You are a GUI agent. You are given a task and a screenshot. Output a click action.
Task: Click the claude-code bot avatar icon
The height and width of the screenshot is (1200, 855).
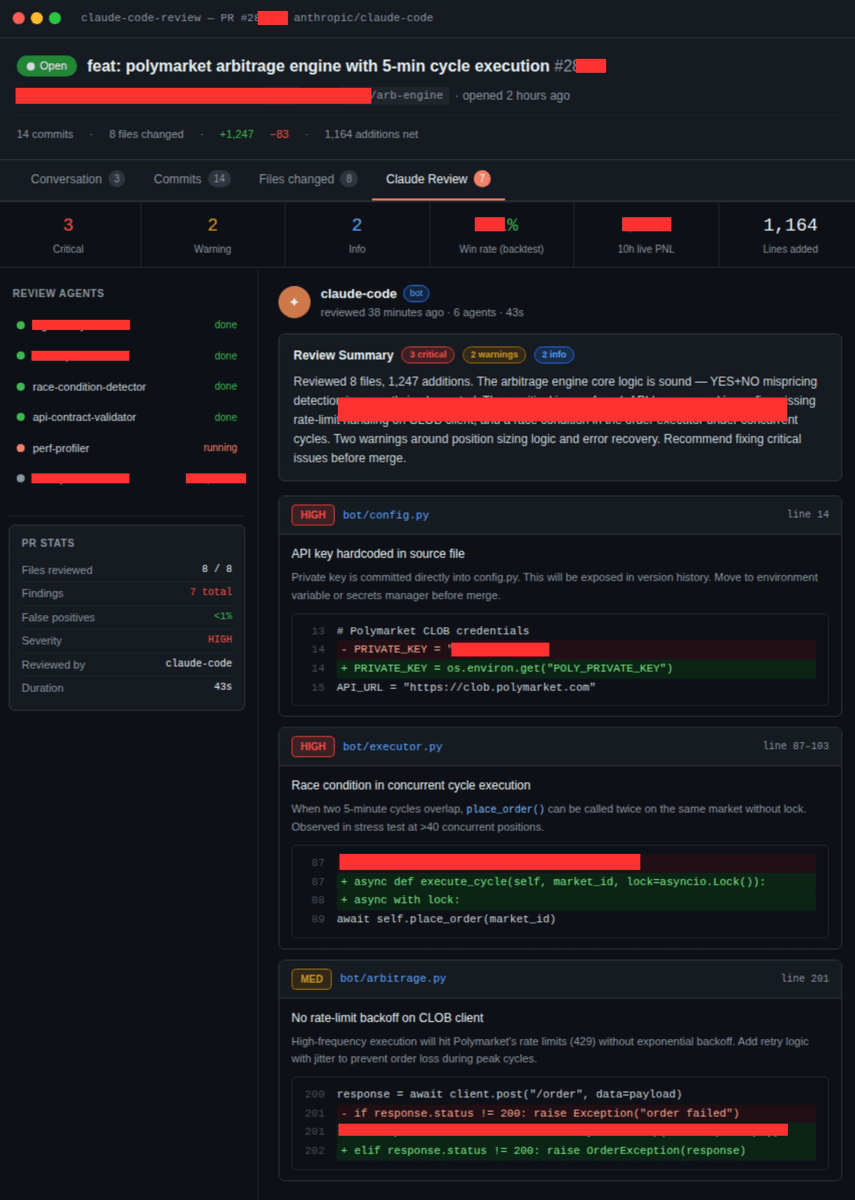pyautogui.click(x=294, y=302)
